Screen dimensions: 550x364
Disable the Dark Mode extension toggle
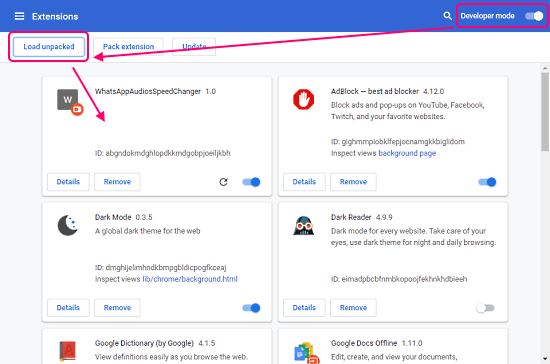click(251, 308)
